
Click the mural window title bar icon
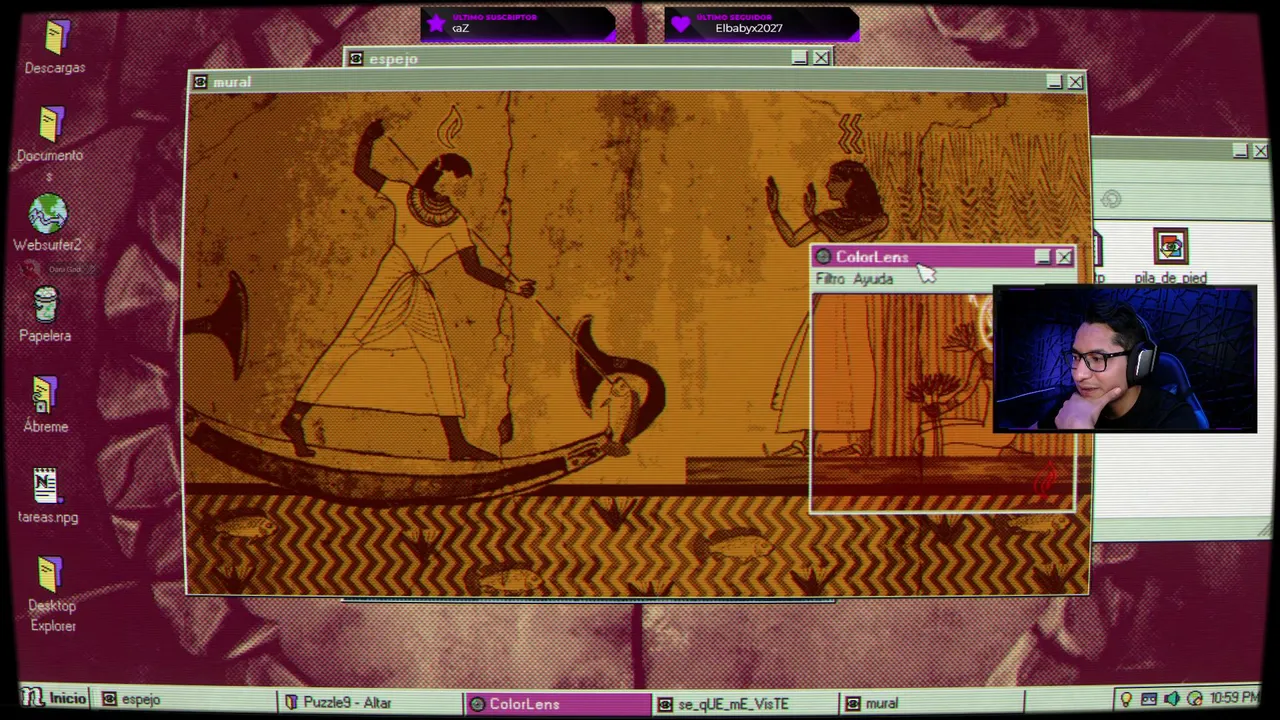200,82
